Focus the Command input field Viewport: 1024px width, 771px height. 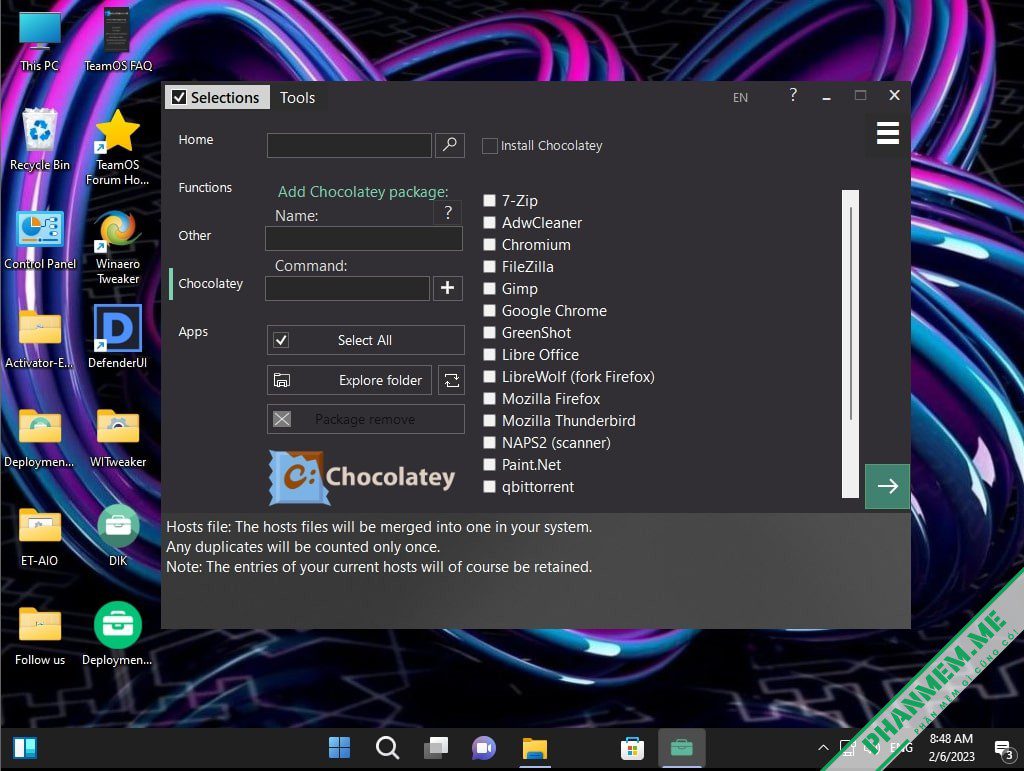[x=347, y=288]
